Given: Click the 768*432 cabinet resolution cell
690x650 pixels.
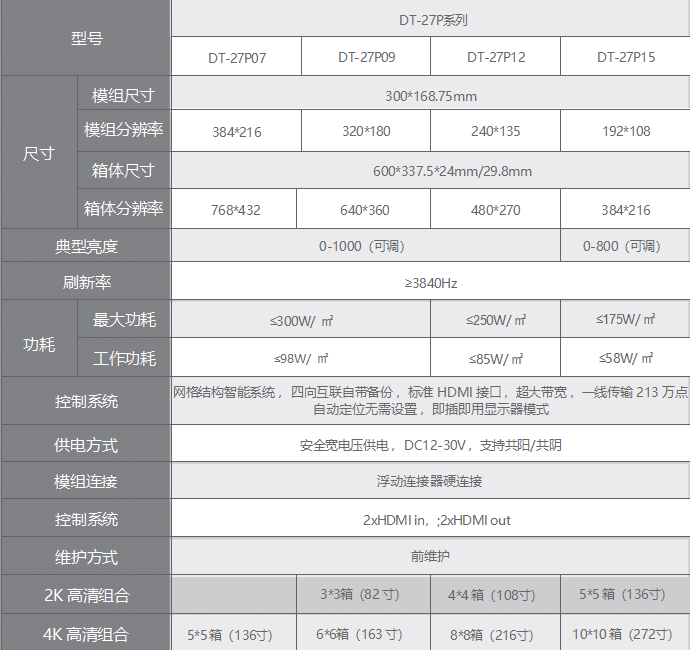Looking at the screenshot, I should [x=236, y=210].
